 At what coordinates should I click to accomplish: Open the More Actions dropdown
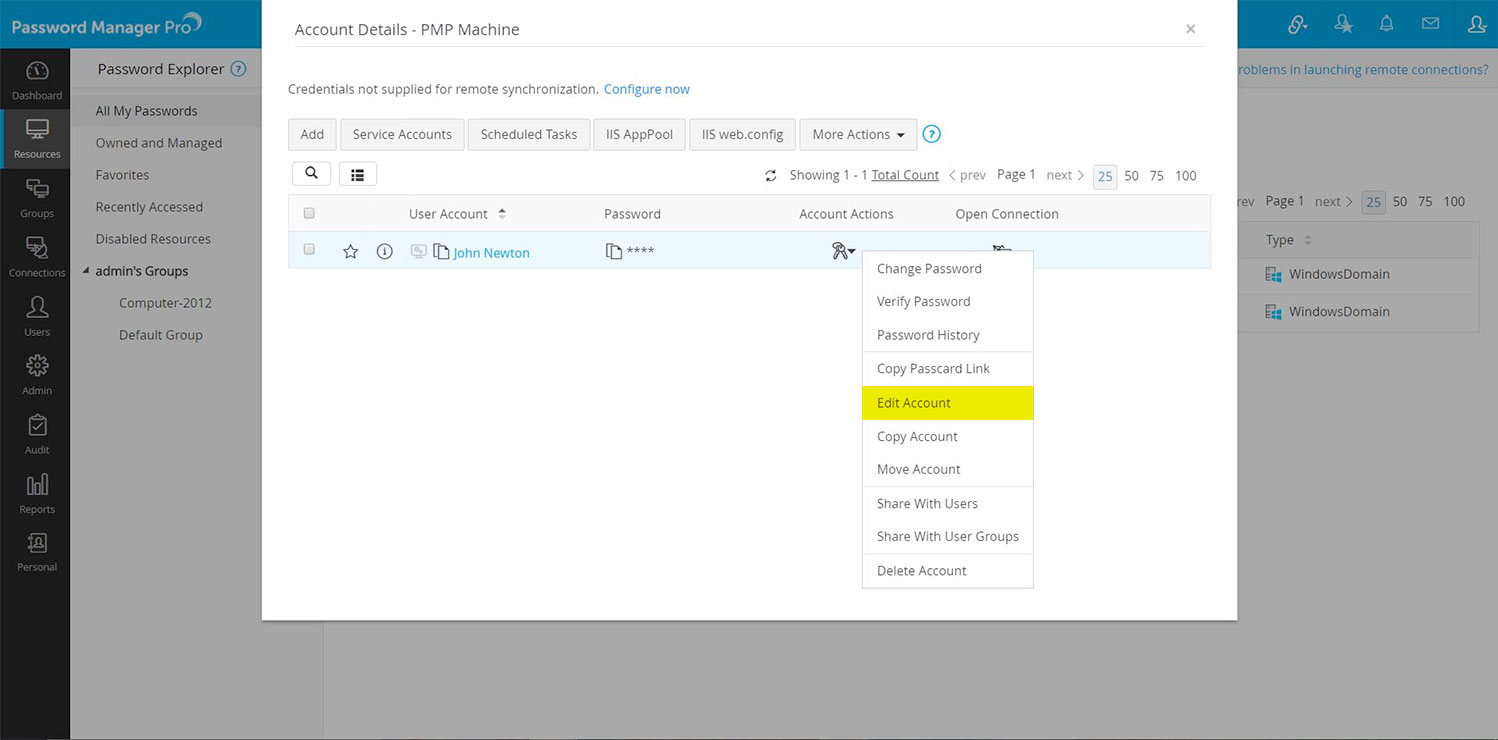tap(857, 134)
